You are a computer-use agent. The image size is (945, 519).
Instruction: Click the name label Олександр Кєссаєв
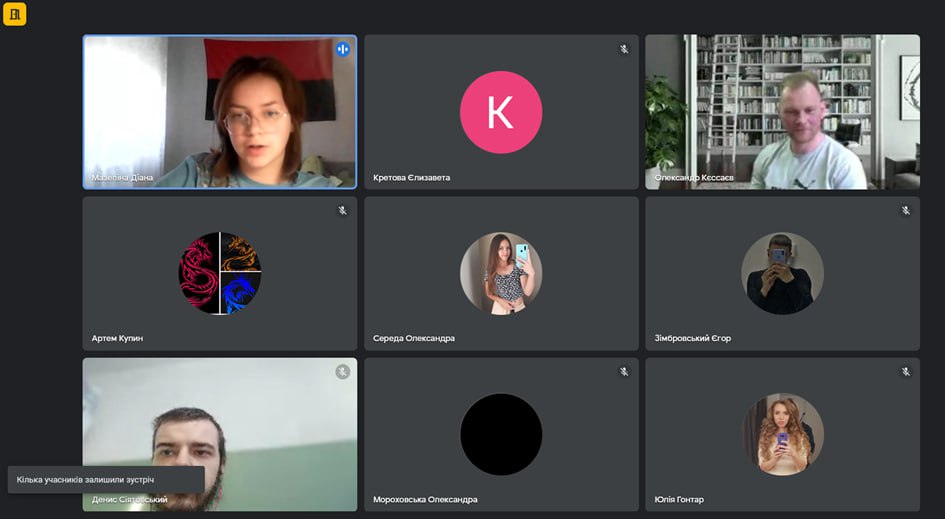pyautogui.click(x=694, y=178)
